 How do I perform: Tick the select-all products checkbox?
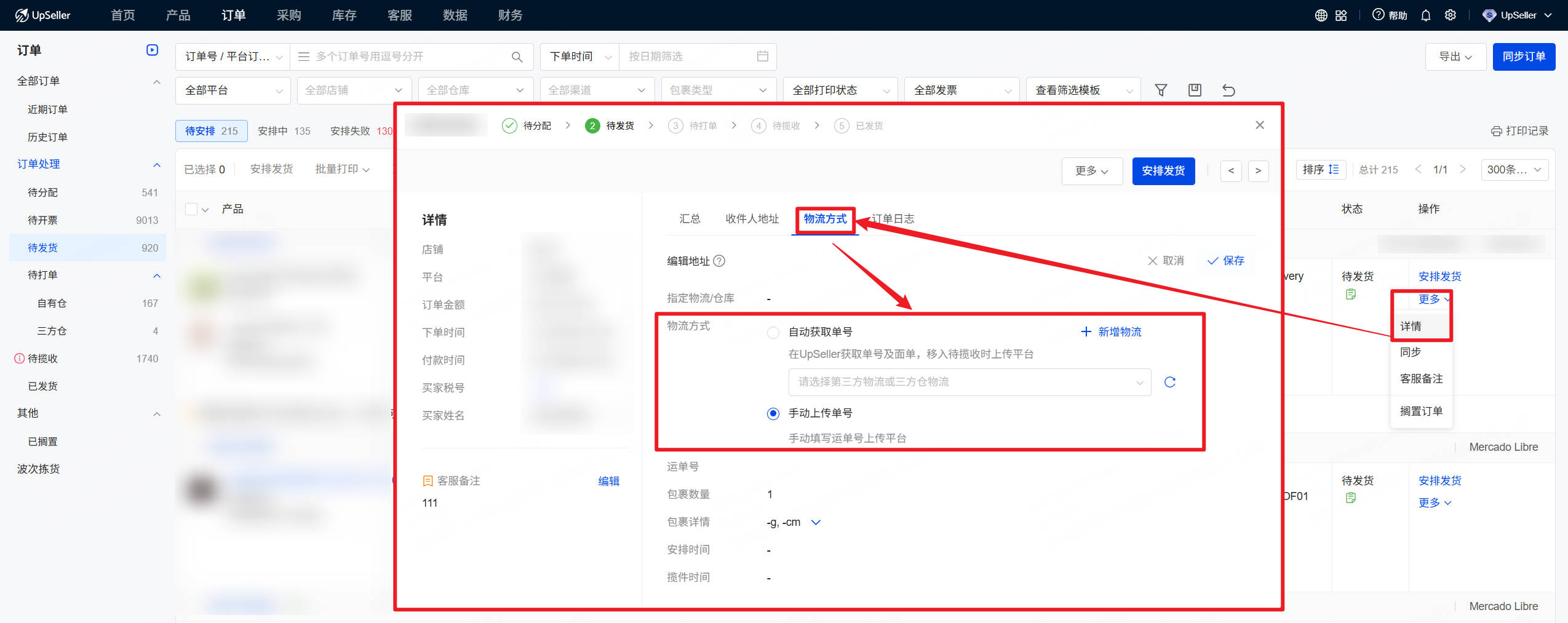pyautogui.click(x=191, y=210)
